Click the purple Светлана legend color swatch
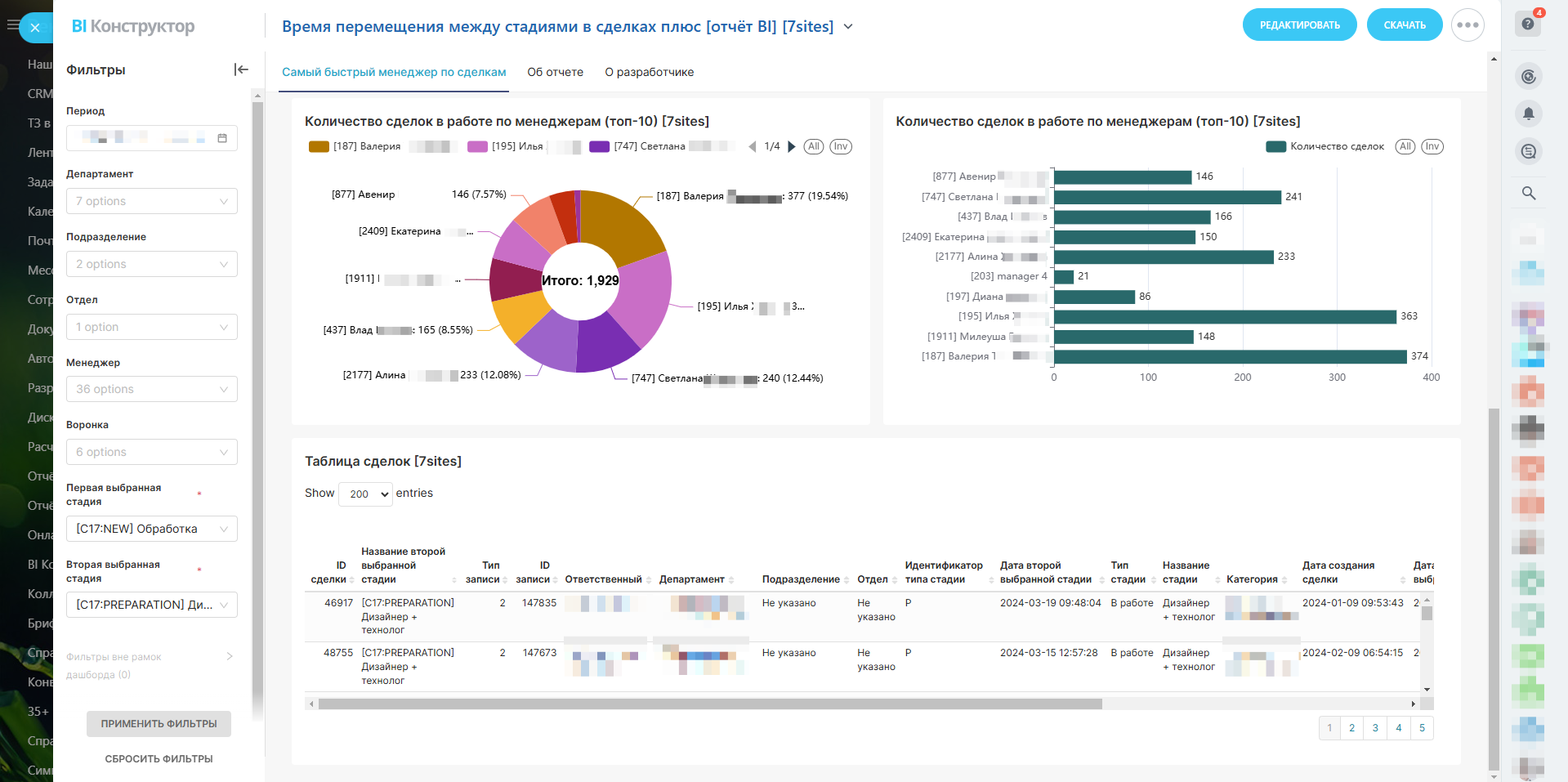The image size is (1568, 782). tap(599, 147)
